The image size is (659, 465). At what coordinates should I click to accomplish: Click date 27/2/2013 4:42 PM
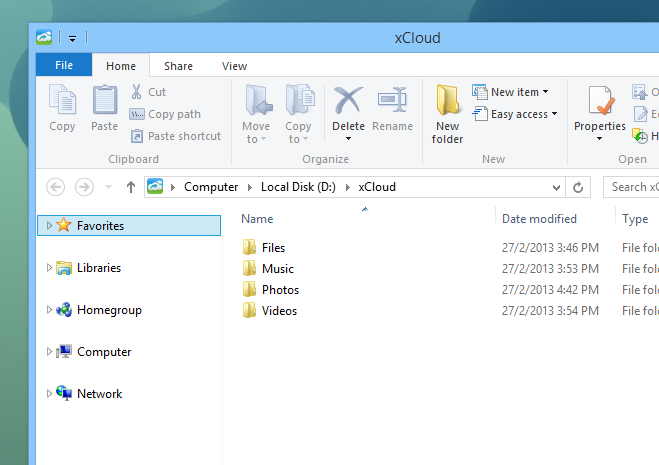tap(550, 290)
